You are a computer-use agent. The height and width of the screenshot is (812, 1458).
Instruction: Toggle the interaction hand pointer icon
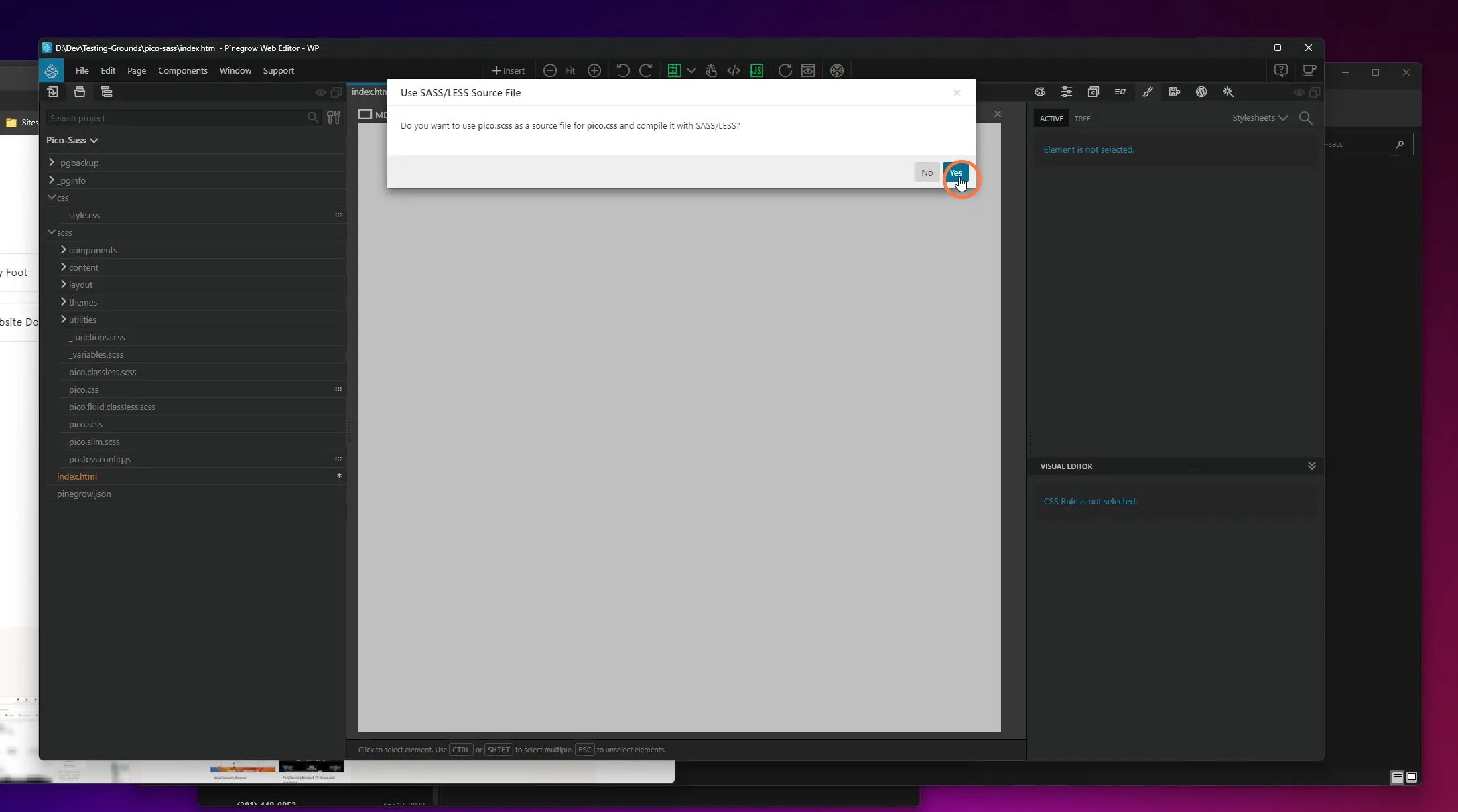click(x=711, y=70)
